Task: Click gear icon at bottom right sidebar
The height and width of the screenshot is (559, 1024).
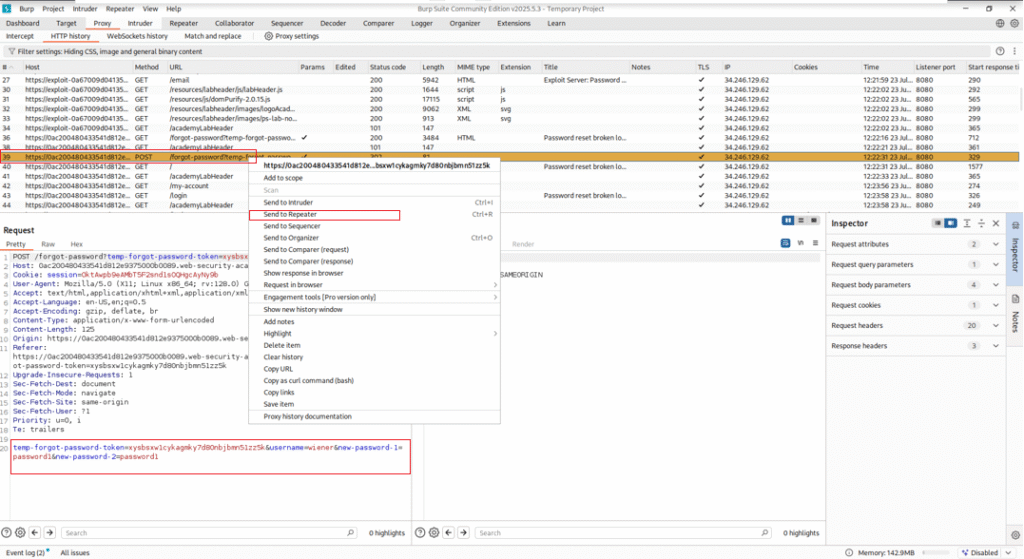Action: (x=1015, y=535)
